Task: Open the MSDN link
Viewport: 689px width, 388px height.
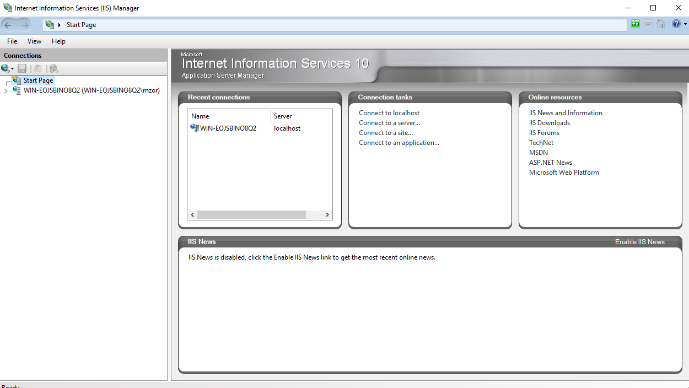Action: (x=538, y=152)
